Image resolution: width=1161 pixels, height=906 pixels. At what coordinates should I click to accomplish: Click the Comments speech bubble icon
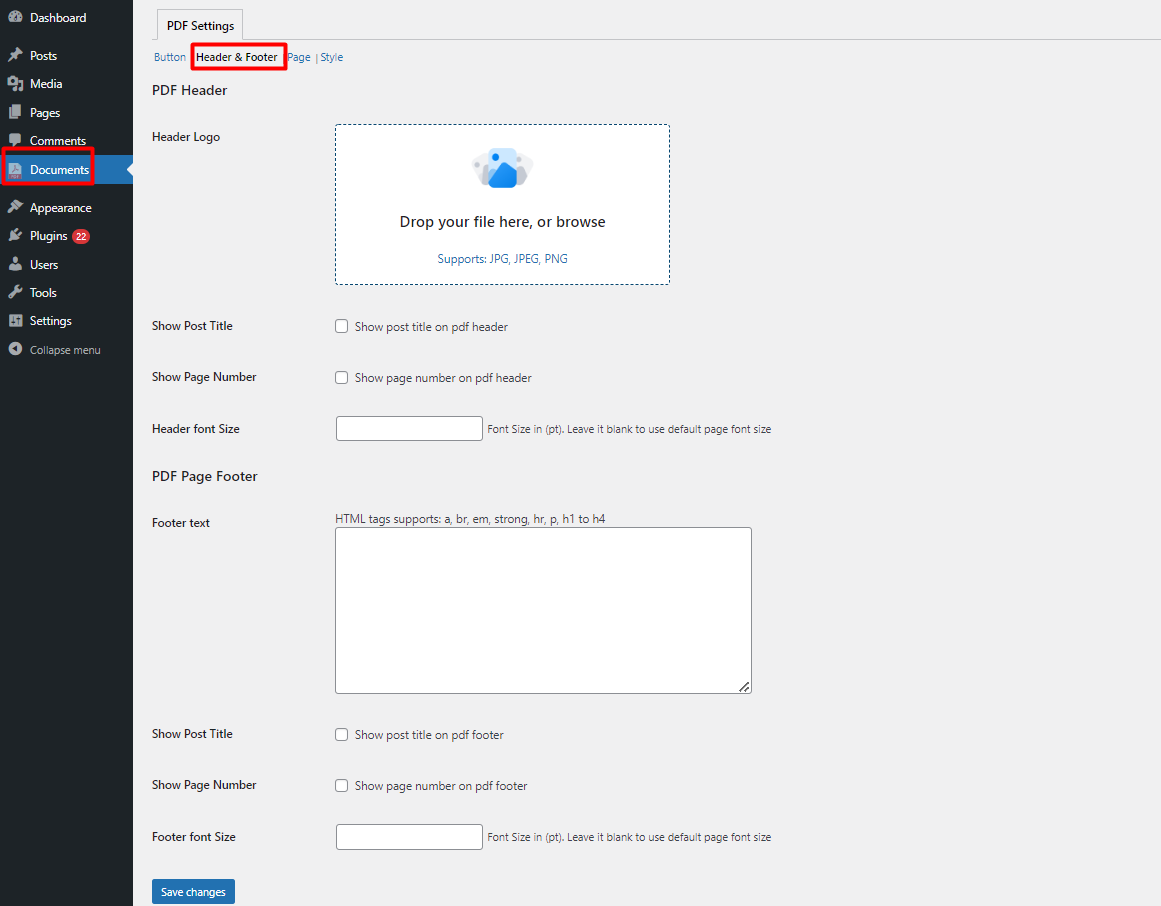click(15, 141)
